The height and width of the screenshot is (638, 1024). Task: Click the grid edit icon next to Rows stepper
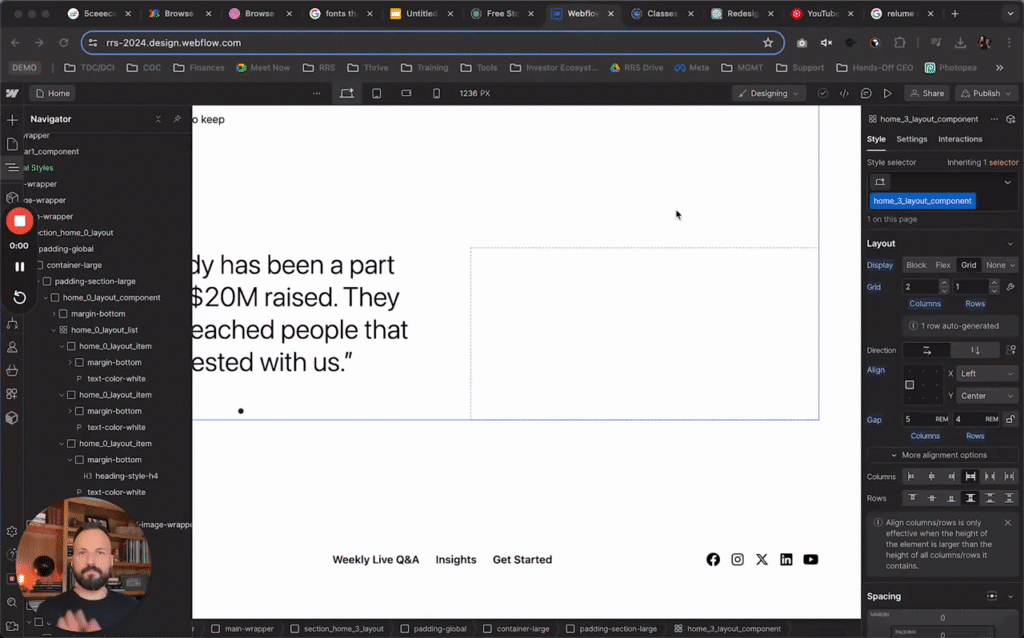pyautogui.click(x=1010, y=286)
